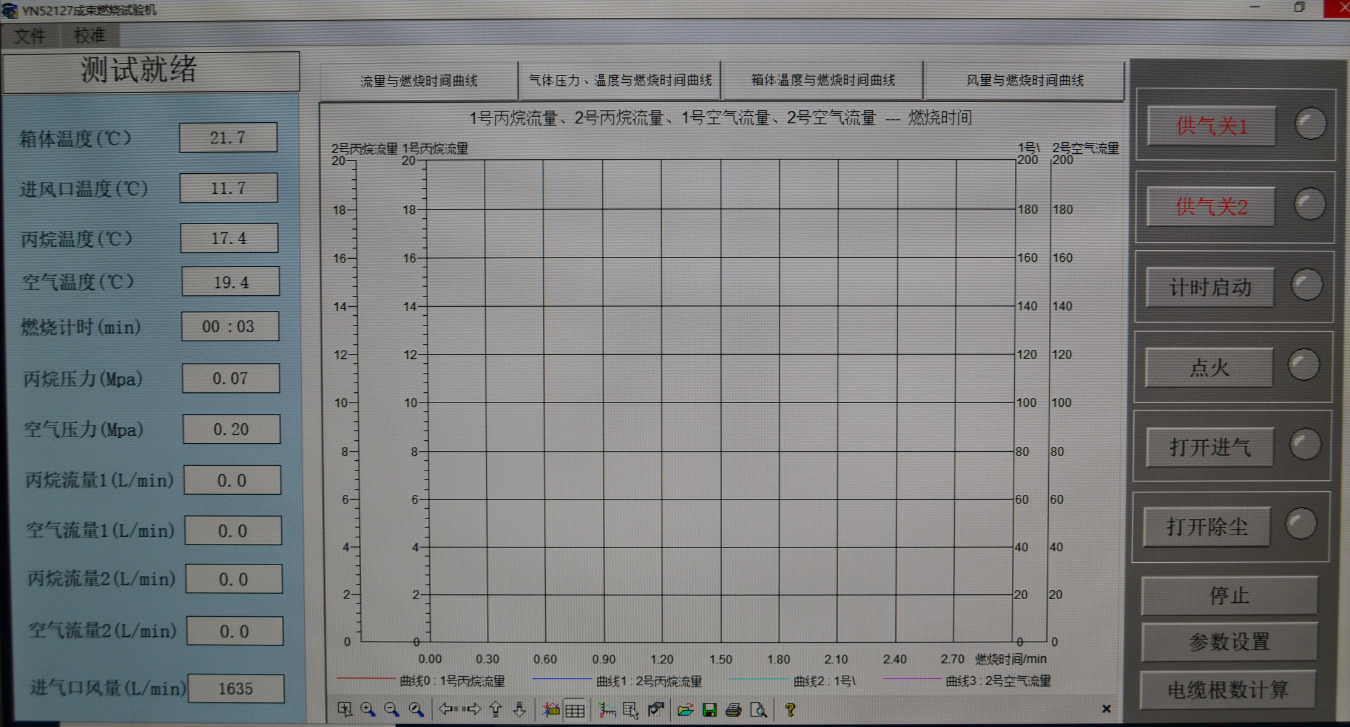Pan chart up with up arrow icon

[x=495, y=709]
